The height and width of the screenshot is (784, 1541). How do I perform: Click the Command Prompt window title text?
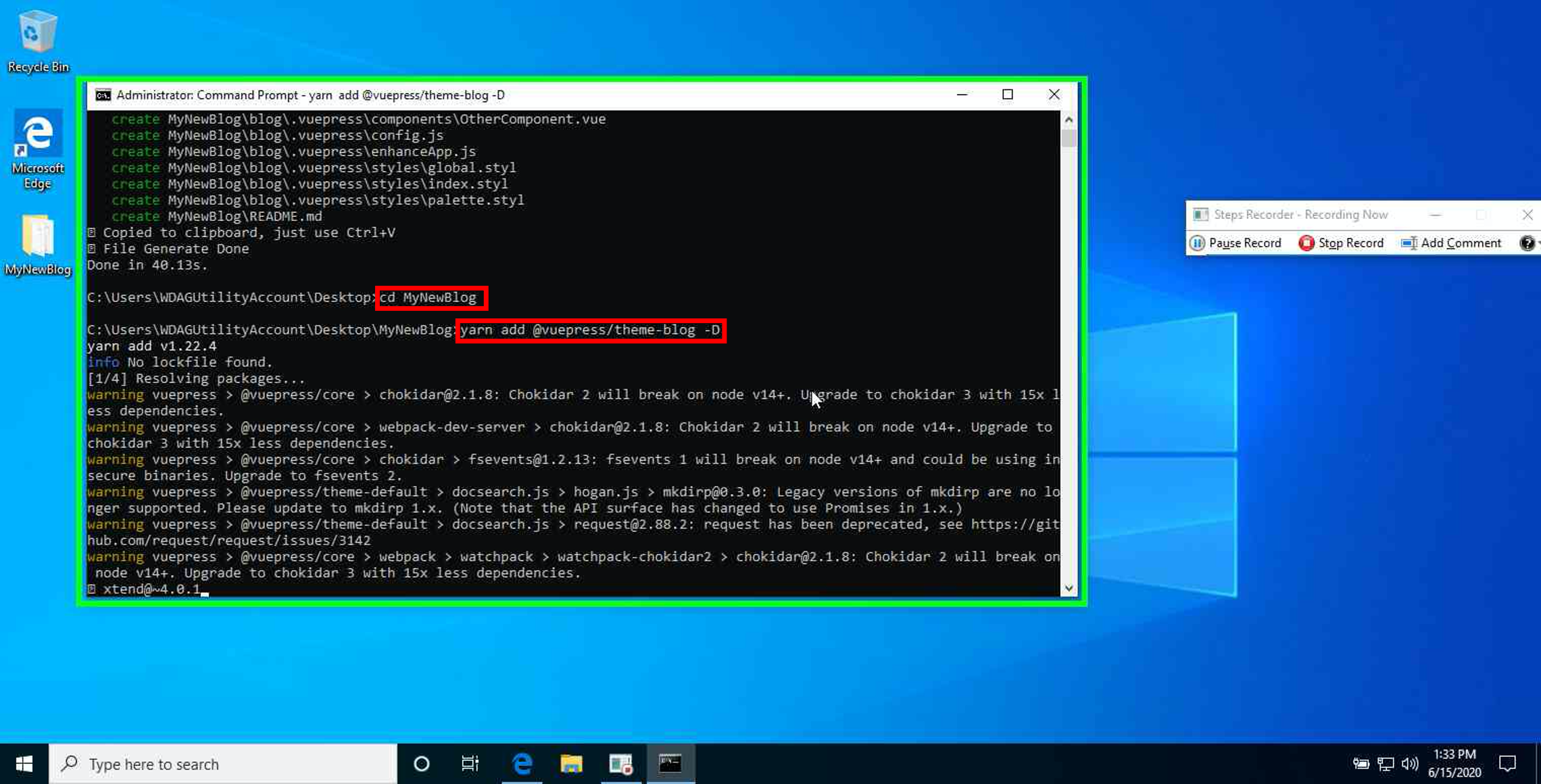311,95
